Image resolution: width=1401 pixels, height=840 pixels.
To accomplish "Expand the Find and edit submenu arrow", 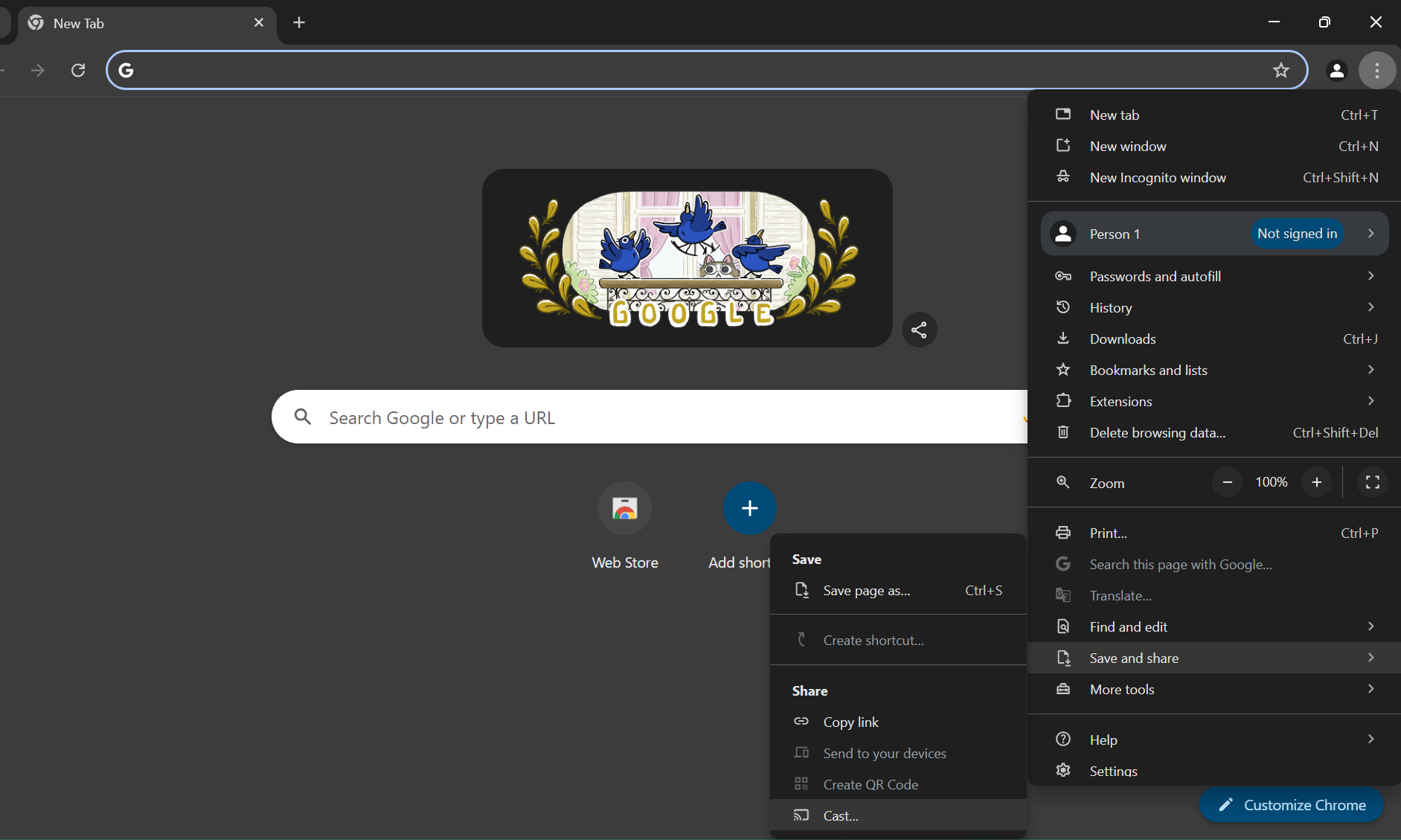I will (1370, 626).
